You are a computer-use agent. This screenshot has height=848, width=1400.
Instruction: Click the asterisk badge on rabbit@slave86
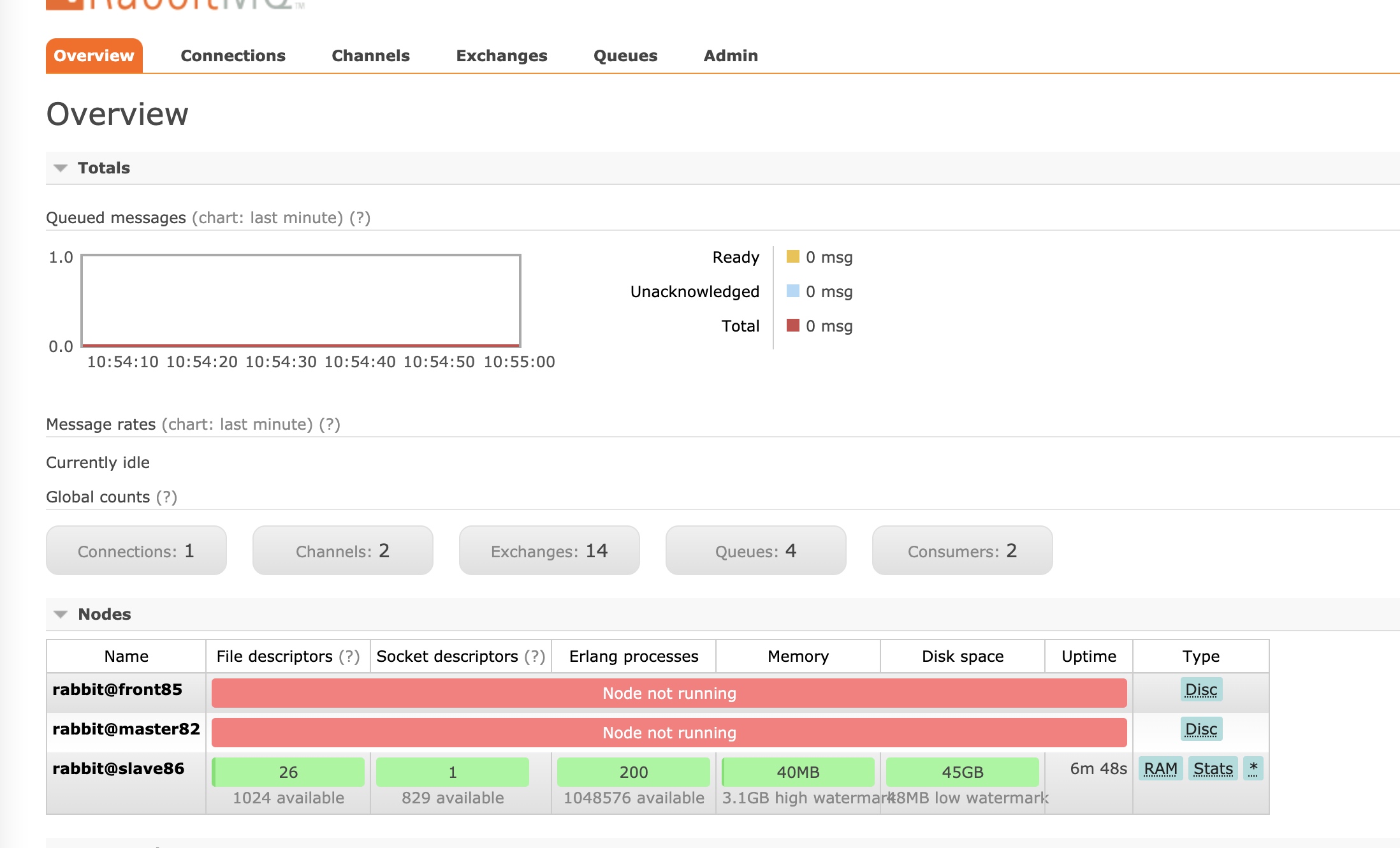tap(1253, 769)
